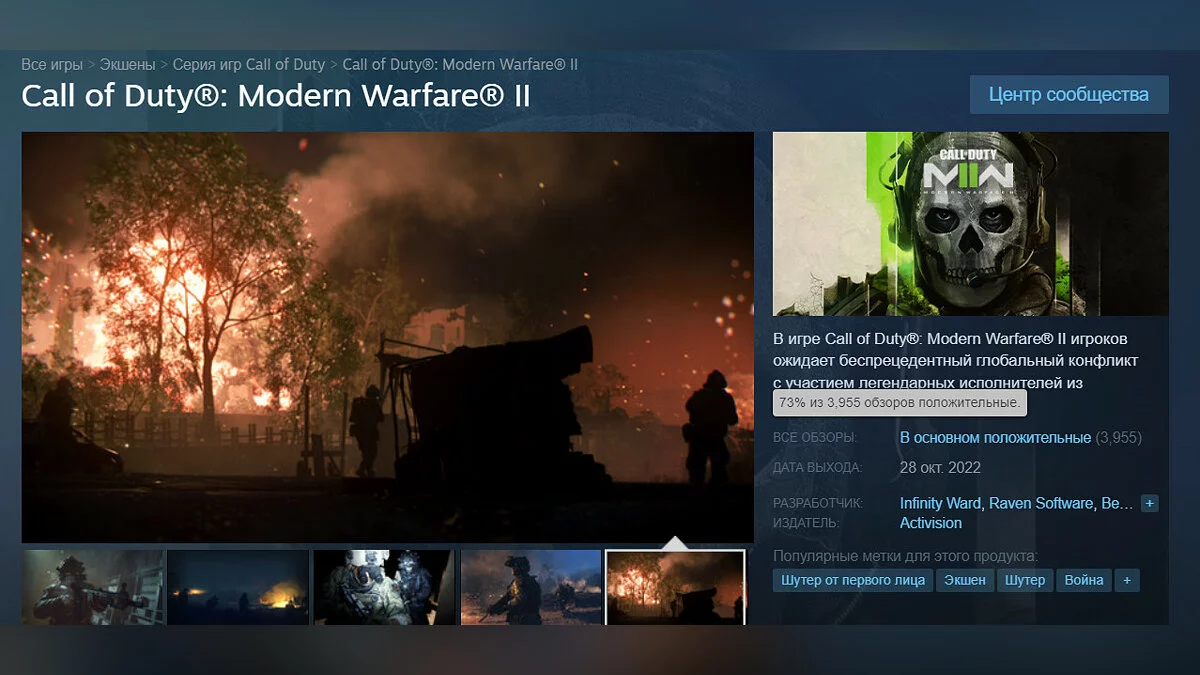Click the main burning forest screenshot

click(388, 337)
